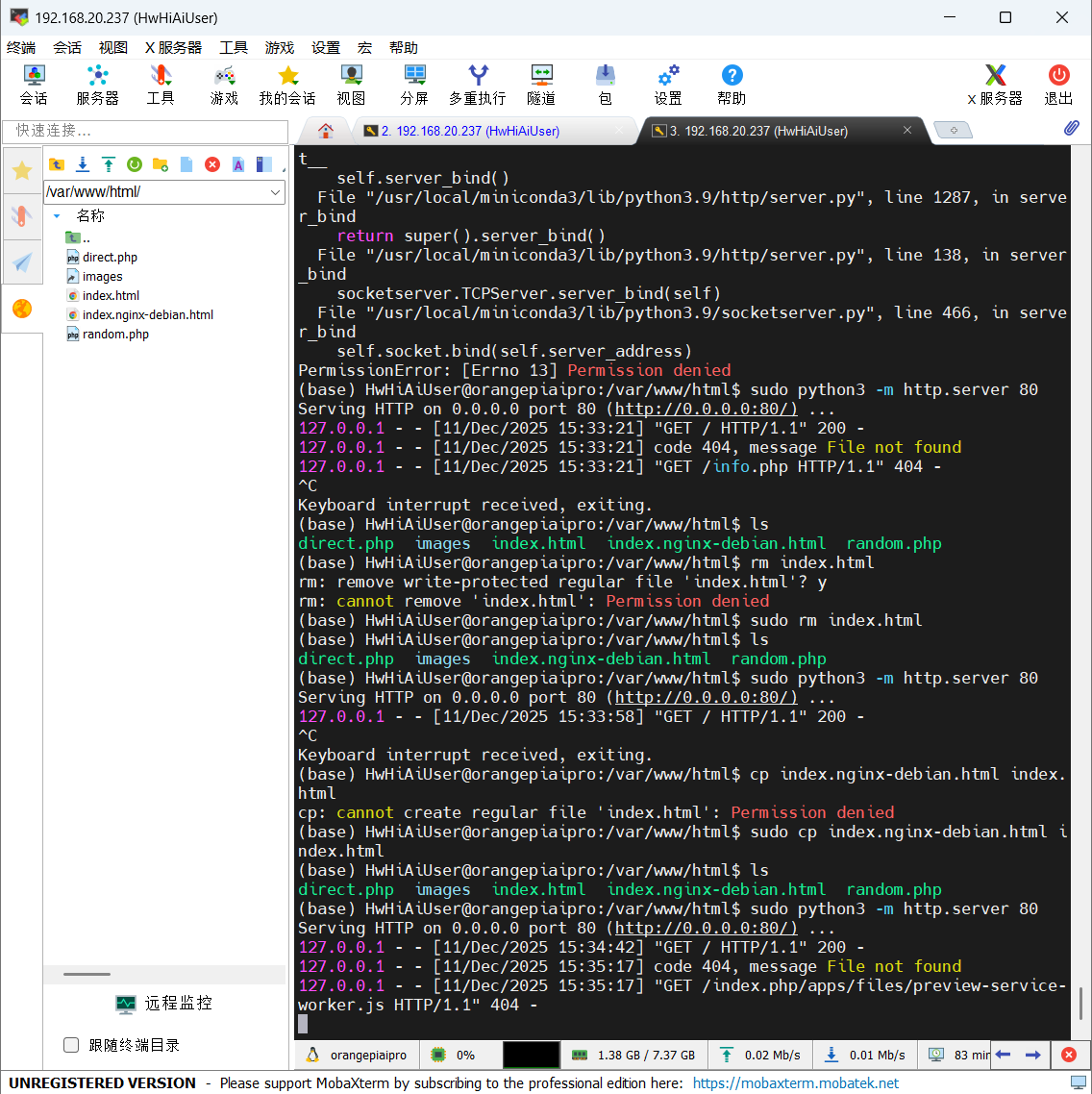
Task: Delete selected file with red X icon
Action: click(x=212, y=164)
